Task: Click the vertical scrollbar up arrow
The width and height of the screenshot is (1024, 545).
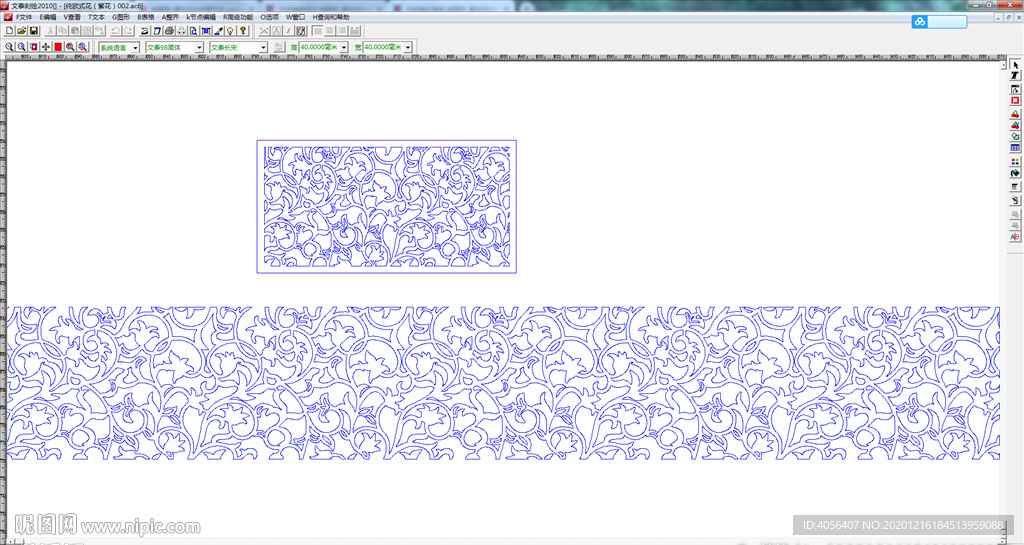Action: click(1003, 65)
